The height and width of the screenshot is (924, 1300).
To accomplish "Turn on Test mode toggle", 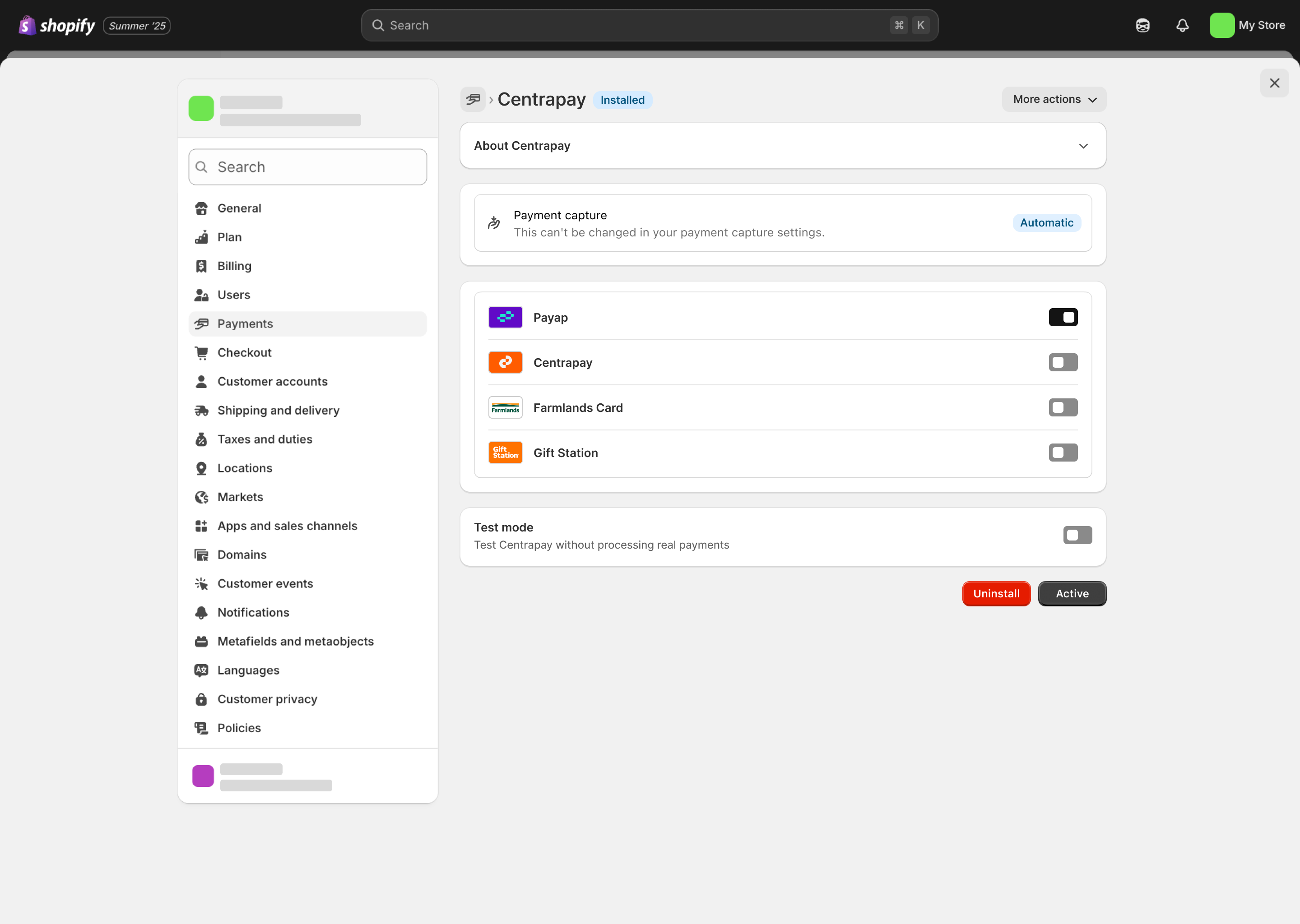I will point(1077,536).
